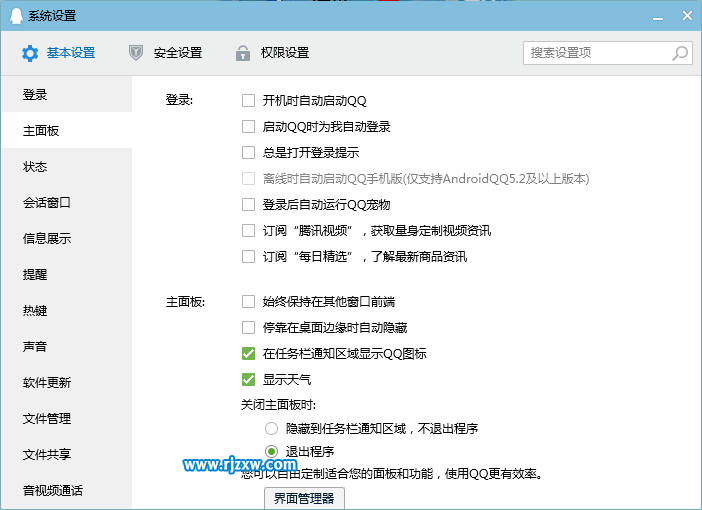Open 文件管理 settings

pos(67,419)
